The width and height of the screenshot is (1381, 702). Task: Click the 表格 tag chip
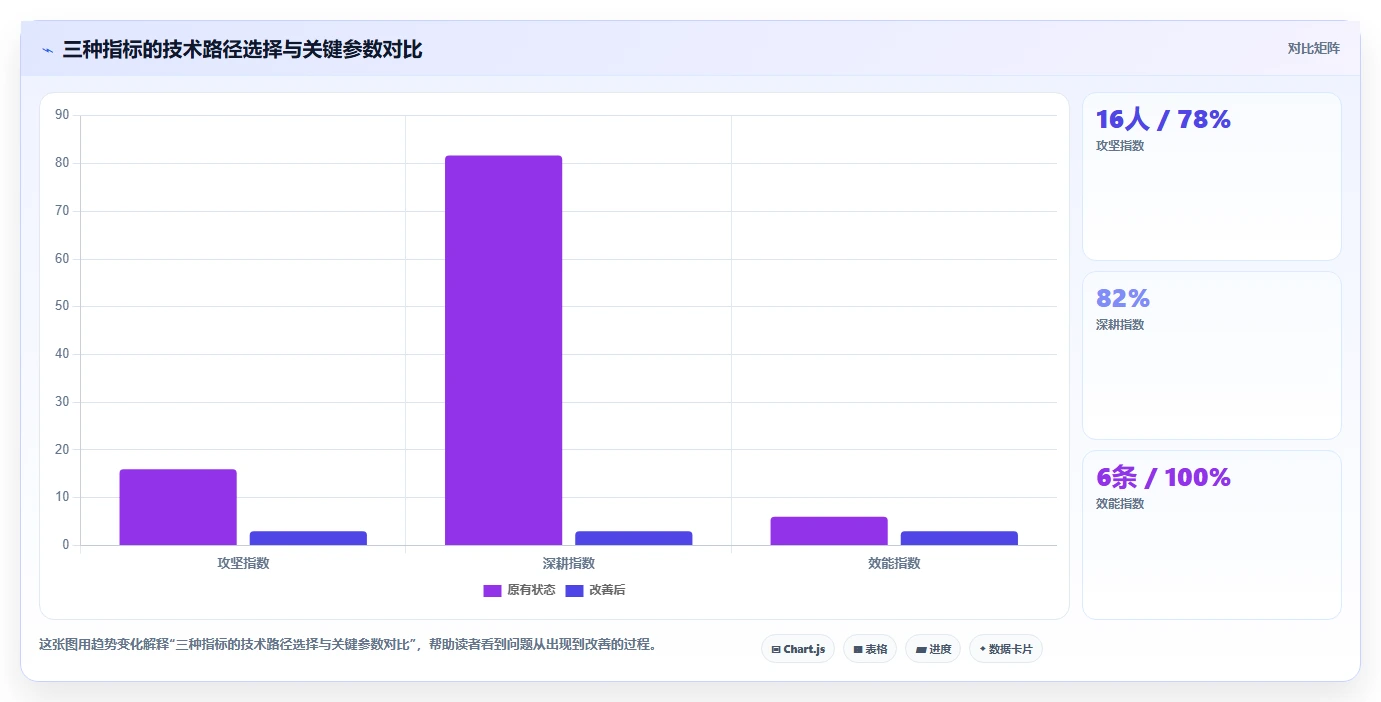[x=870, y=649]
